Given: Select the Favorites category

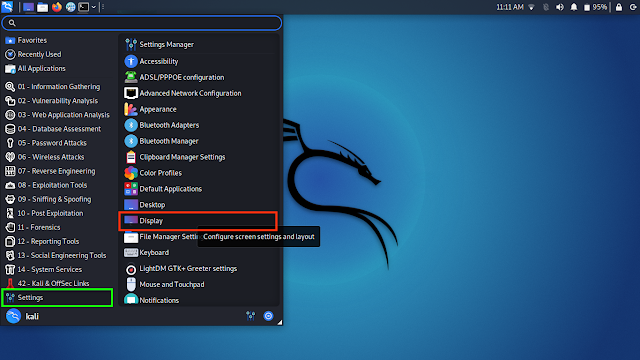Looking at the screenshot, I should pyautogui.click(x=59, y=40).
